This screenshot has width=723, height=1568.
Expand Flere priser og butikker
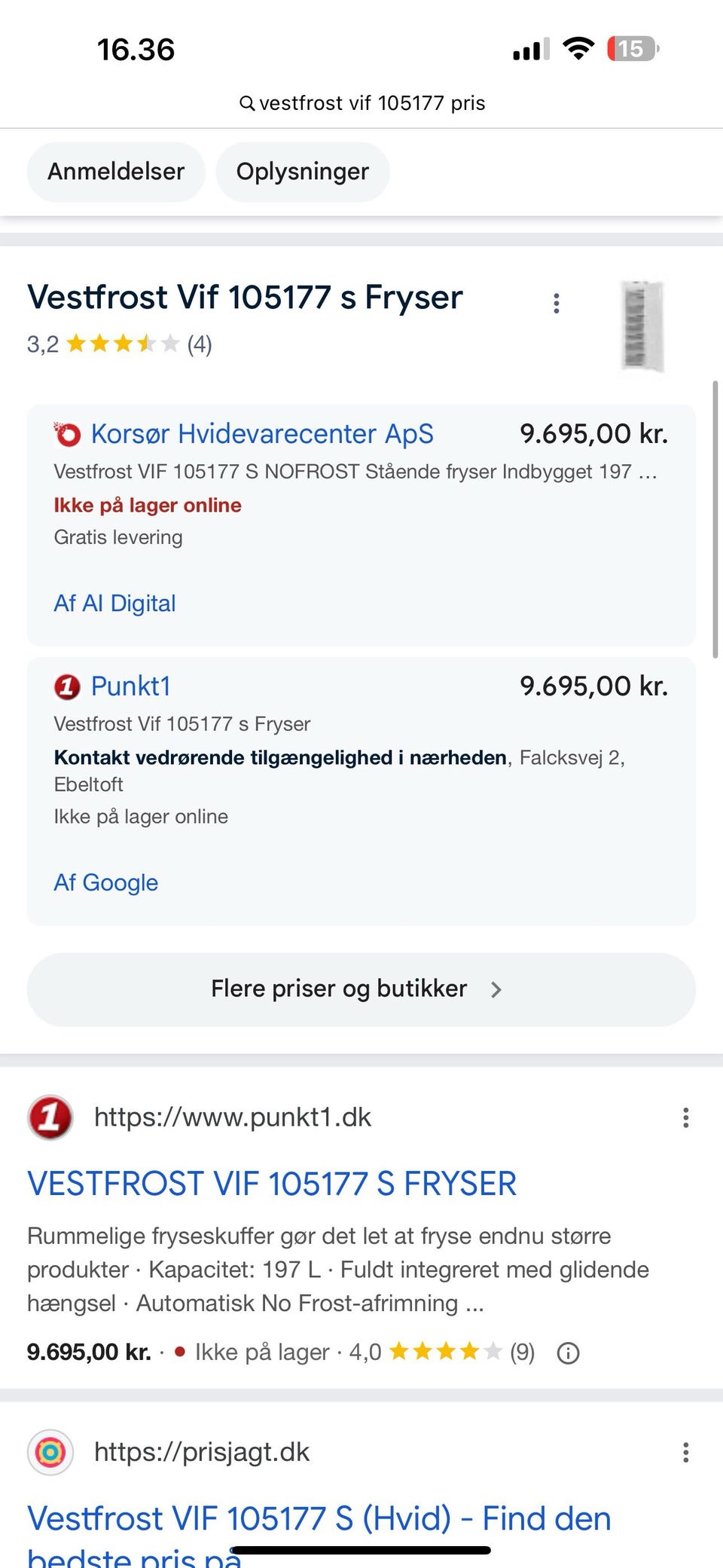pos(361,989)
